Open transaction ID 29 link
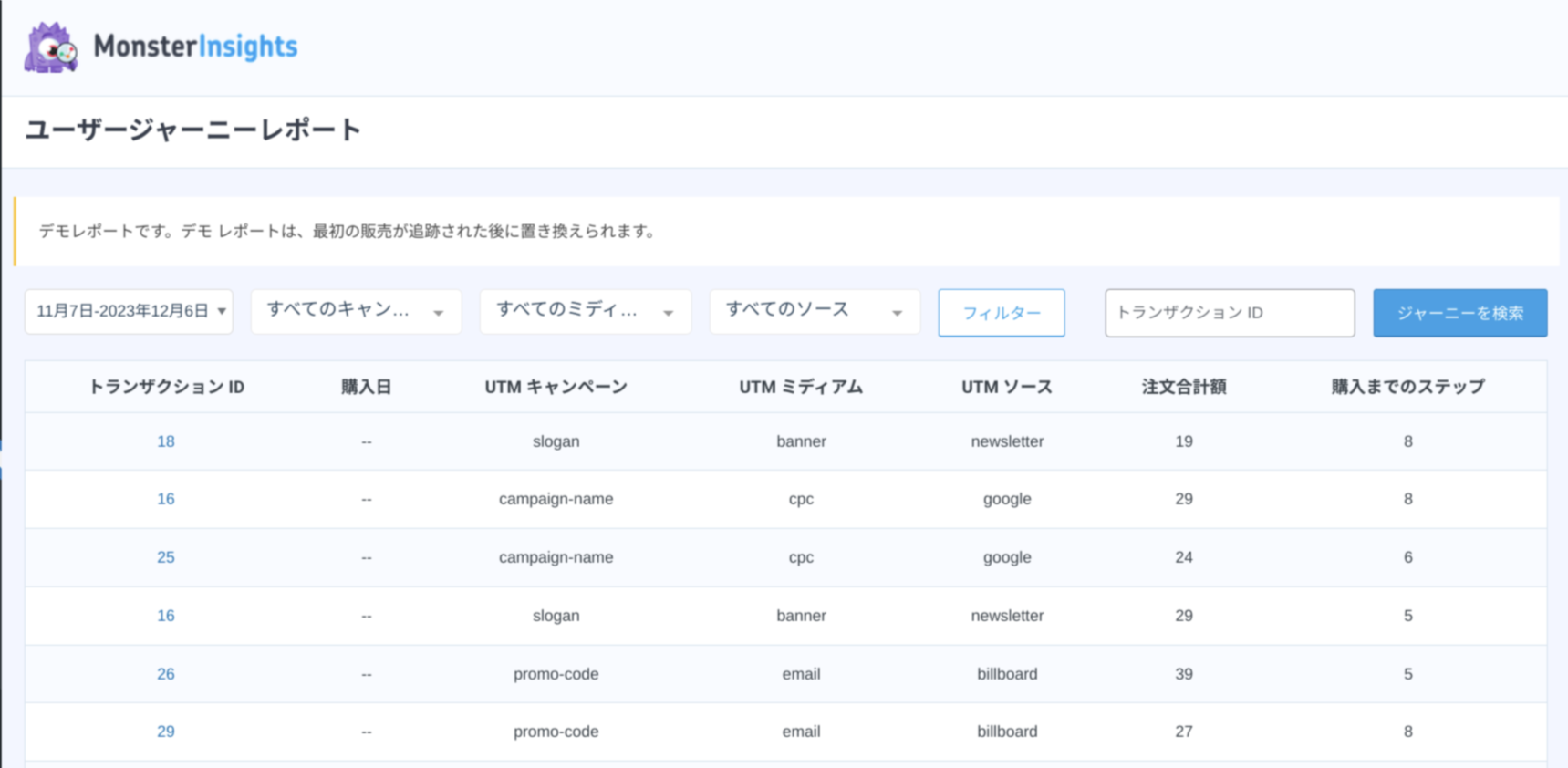 click(x=165, y=732)
